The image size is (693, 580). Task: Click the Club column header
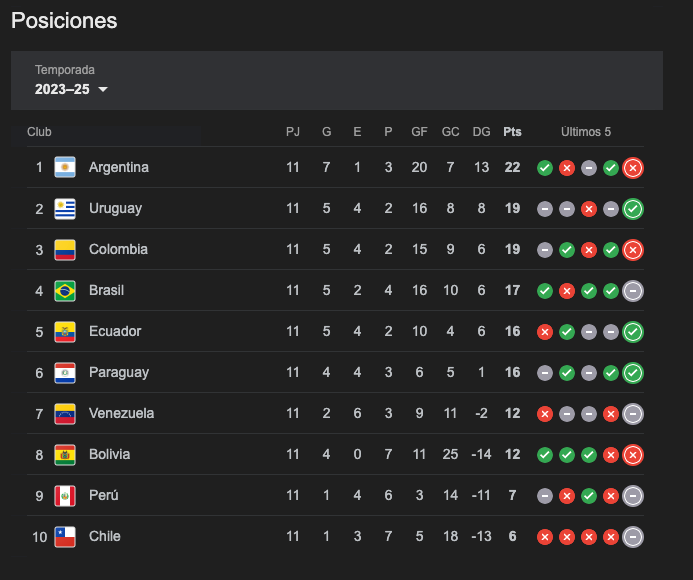click(40, 132)
